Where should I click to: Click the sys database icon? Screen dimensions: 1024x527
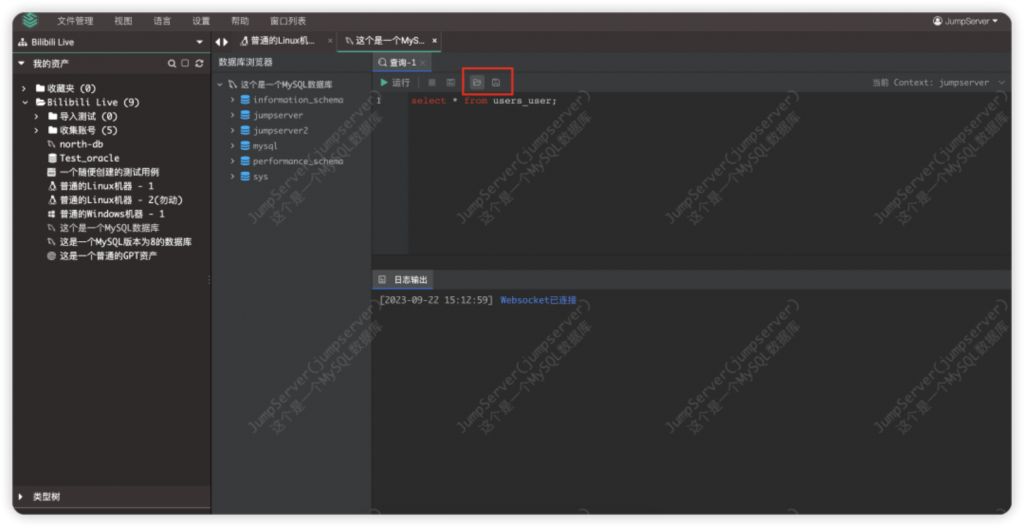click(245, 176)
